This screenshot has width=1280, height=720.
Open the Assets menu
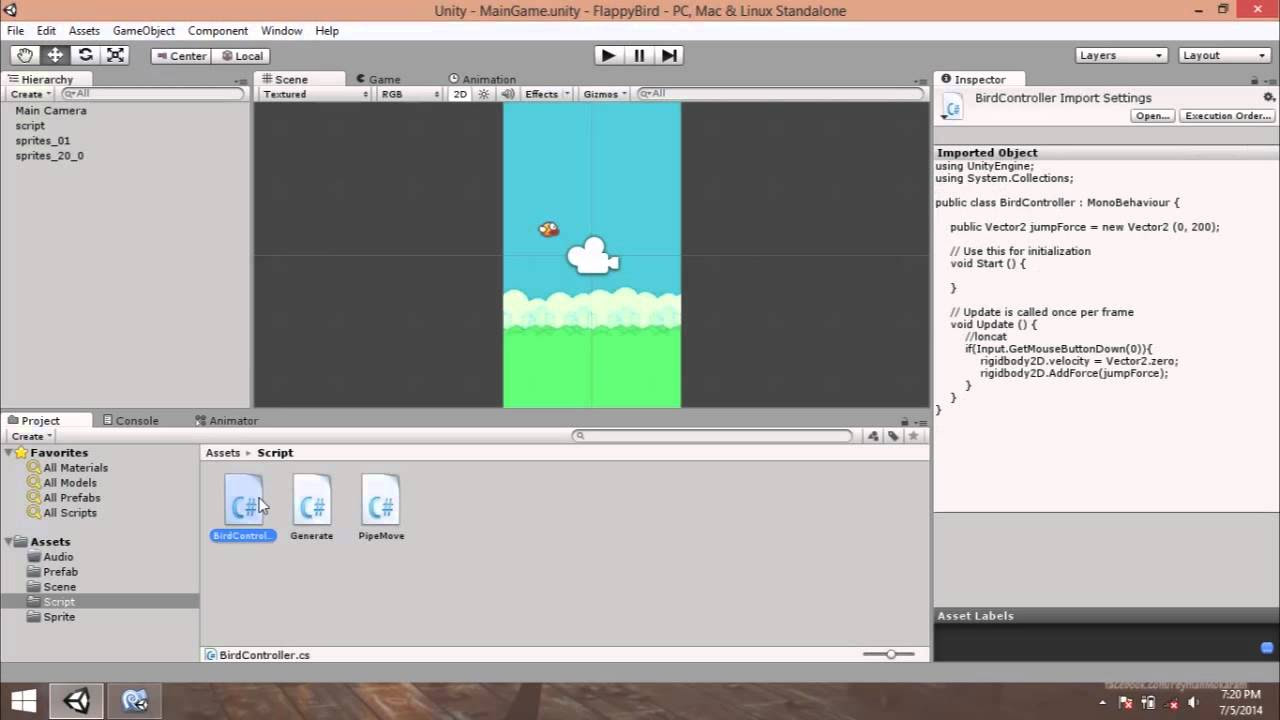(84, 31)
